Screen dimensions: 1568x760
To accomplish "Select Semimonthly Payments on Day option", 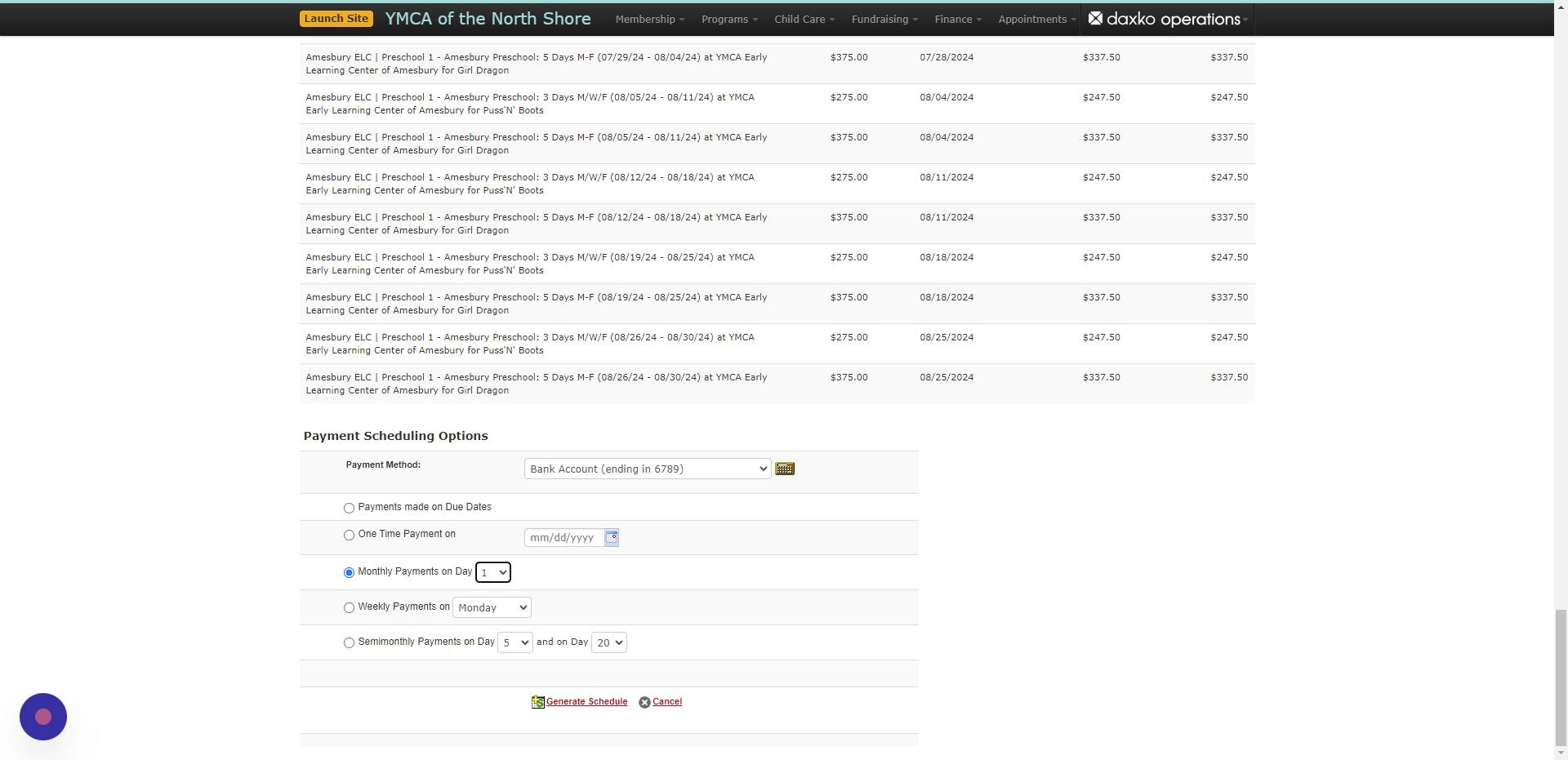I will click(349, 642).
